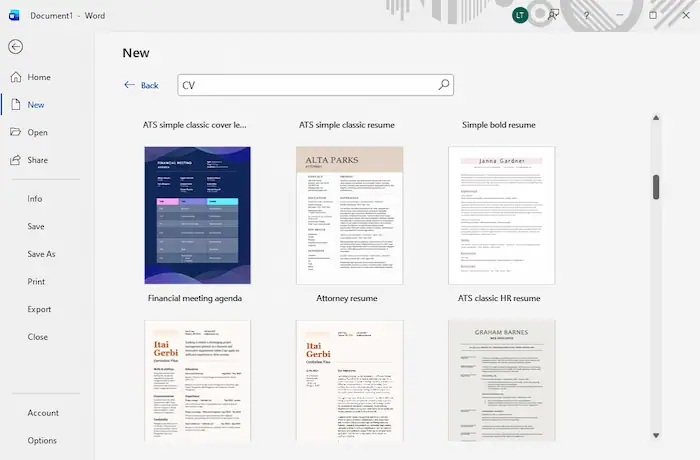Click the search magnifier icon
Image resolution: width=700 pixels, height=460 pixels.
tap(444, 84)
